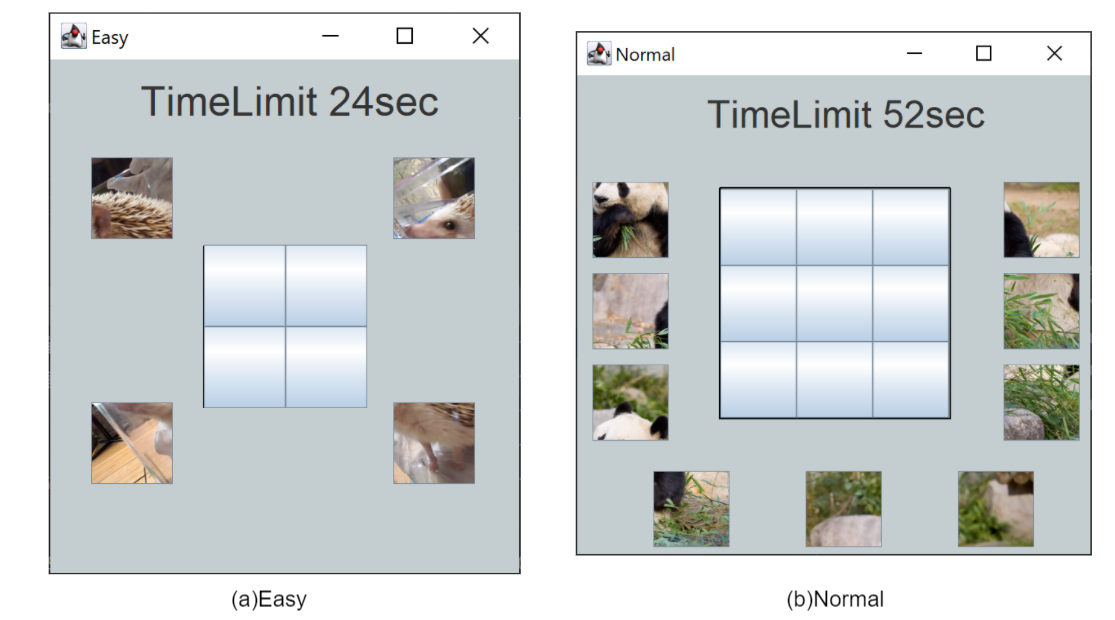The height and width of the screenshot is (620, 1115).
Task: Select the panda face puzzle piece
Action: [630, 220]
